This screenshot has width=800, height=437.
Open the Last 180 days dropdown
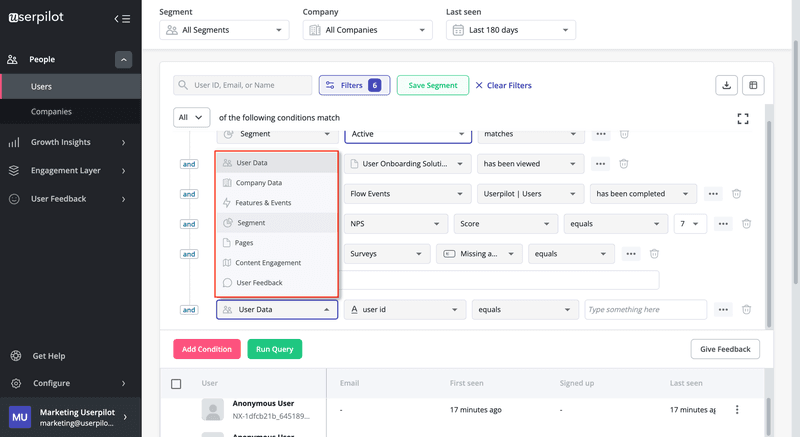click(511, 30)
